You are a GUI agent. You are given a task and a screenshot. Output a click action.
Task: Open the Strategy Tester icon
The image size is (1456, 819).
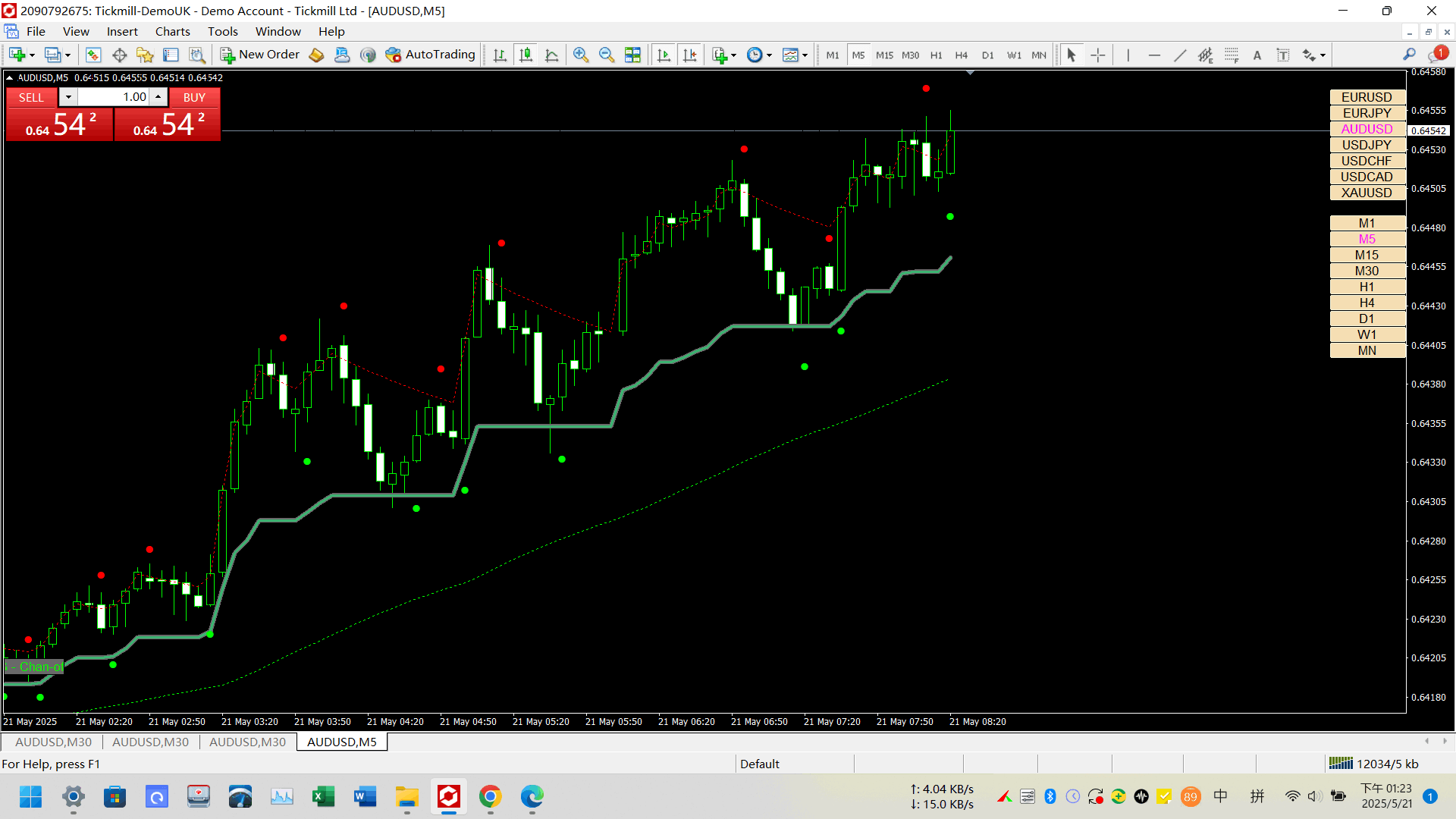coord(197,55)
